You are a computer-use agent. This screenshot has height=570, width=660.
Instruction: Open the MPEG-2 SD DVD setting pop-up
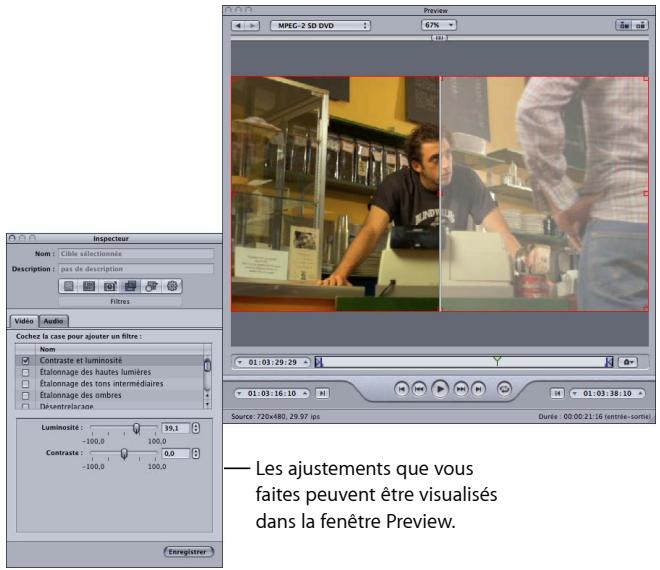click(x=320, y=26)
